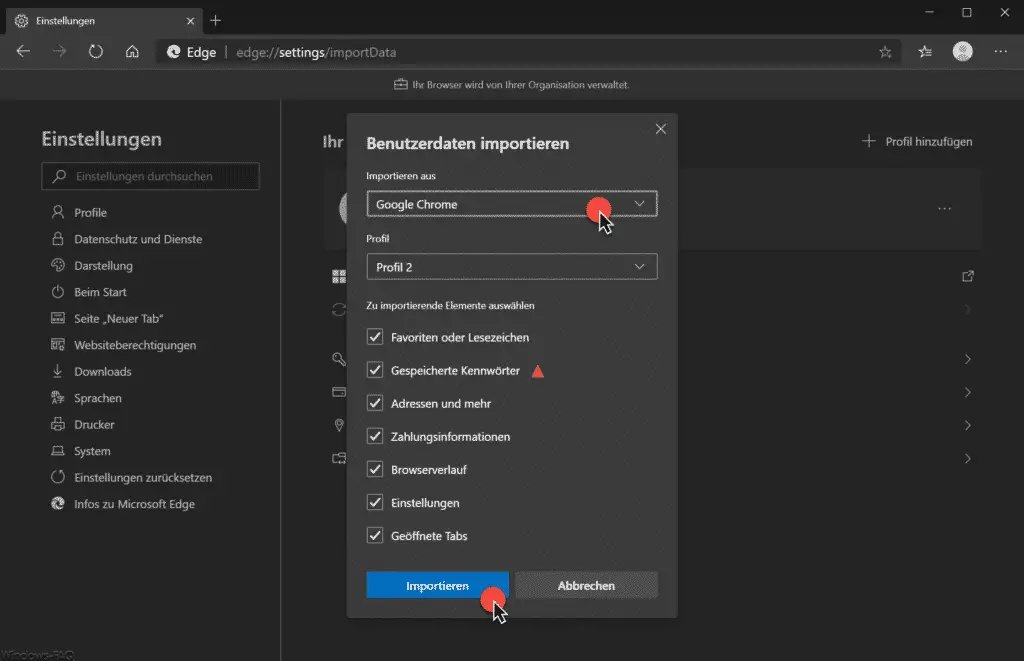Open the user profile avatar in toolbar
The width and height of the screenshot is (1024, 661).
click(x=963, y=52)
